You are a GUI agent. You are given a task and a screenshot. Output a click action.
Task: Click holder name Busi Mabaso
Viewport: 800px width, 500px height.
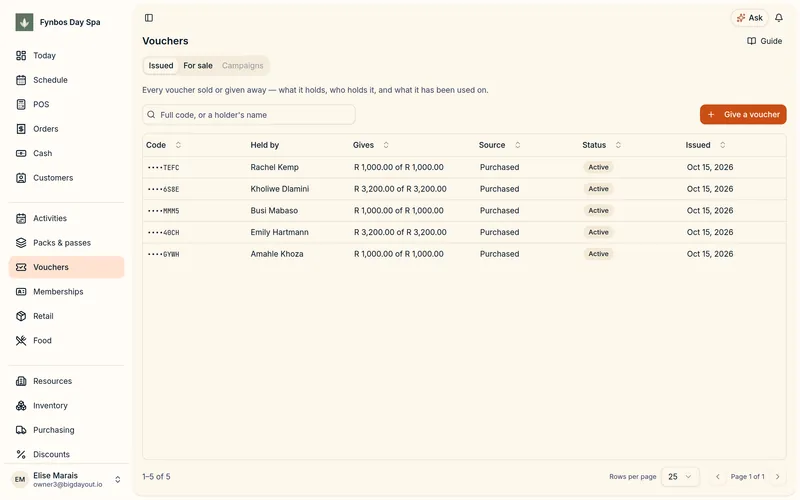tap(274, 211)
